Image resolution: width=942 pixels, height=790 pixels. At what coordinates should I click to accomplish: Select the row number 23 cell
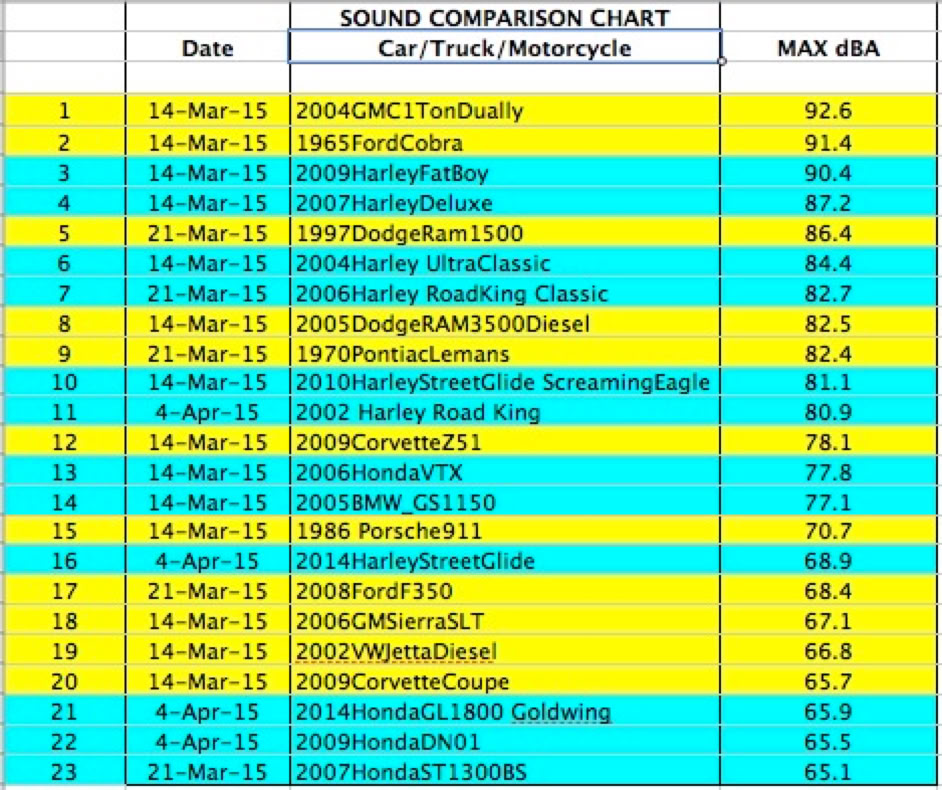click(62, 772)
